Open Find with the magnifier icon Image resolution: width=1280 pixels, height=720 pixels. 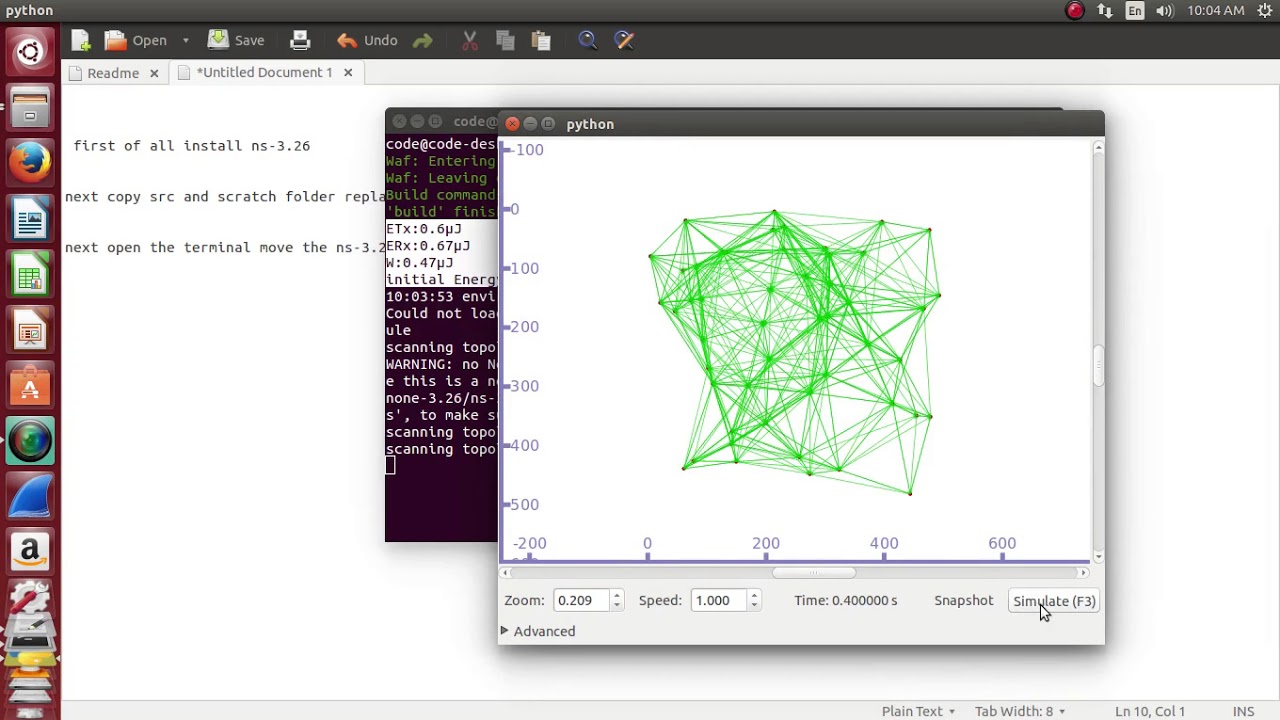pos(588,40)
